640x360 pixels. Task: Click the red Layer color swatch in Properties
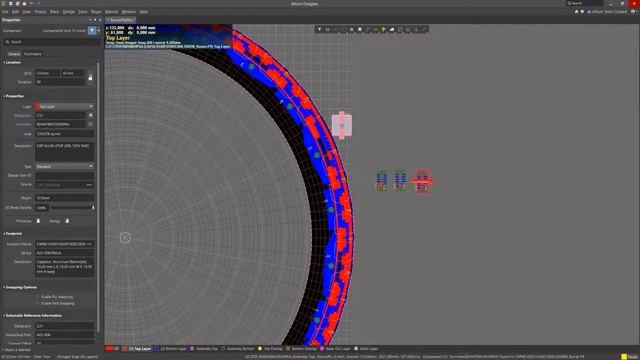(37, 107)
